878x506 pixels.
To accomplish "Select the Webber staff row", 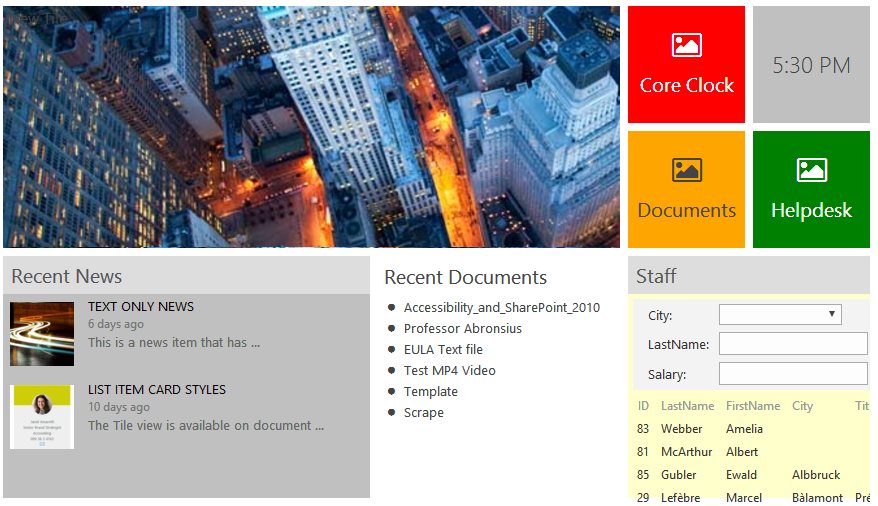I will (751, 429).
